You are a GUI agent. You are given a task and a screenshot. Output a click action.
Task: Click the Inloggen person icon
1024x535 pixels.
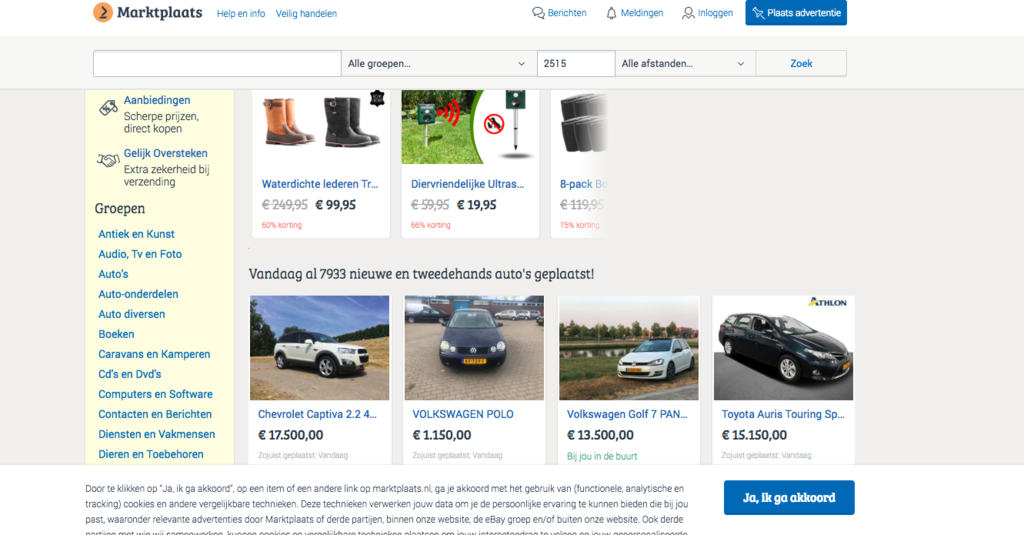point(688,13)
